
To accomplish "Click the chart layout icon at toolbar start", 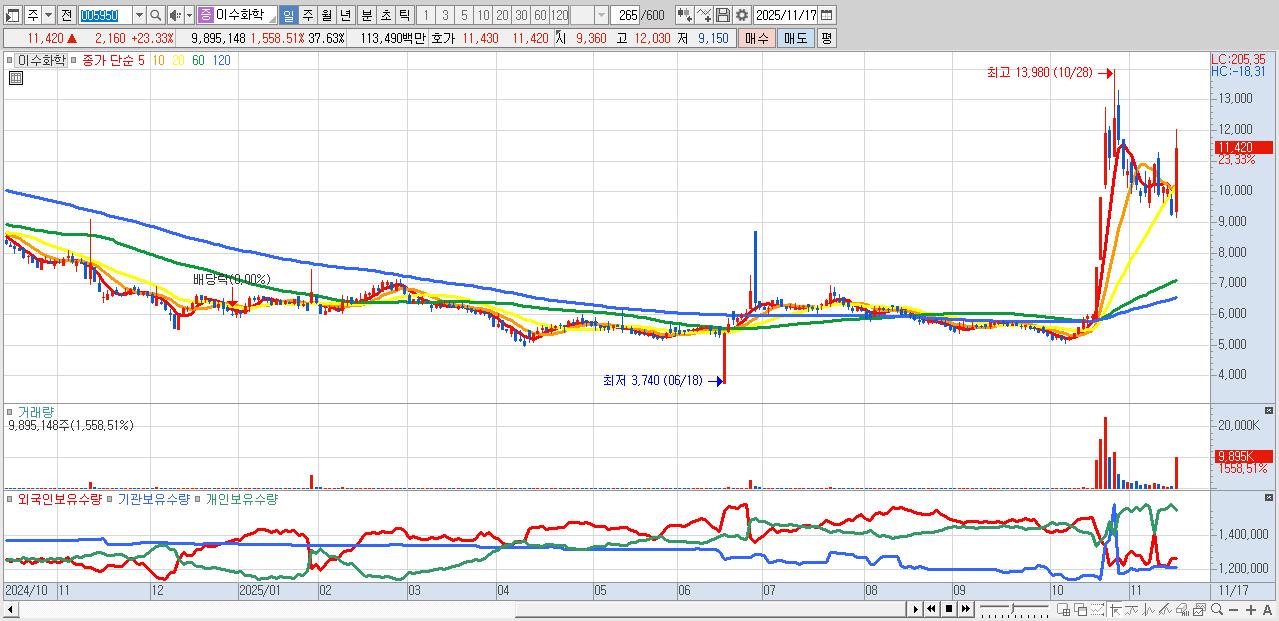I will (13, 15).
